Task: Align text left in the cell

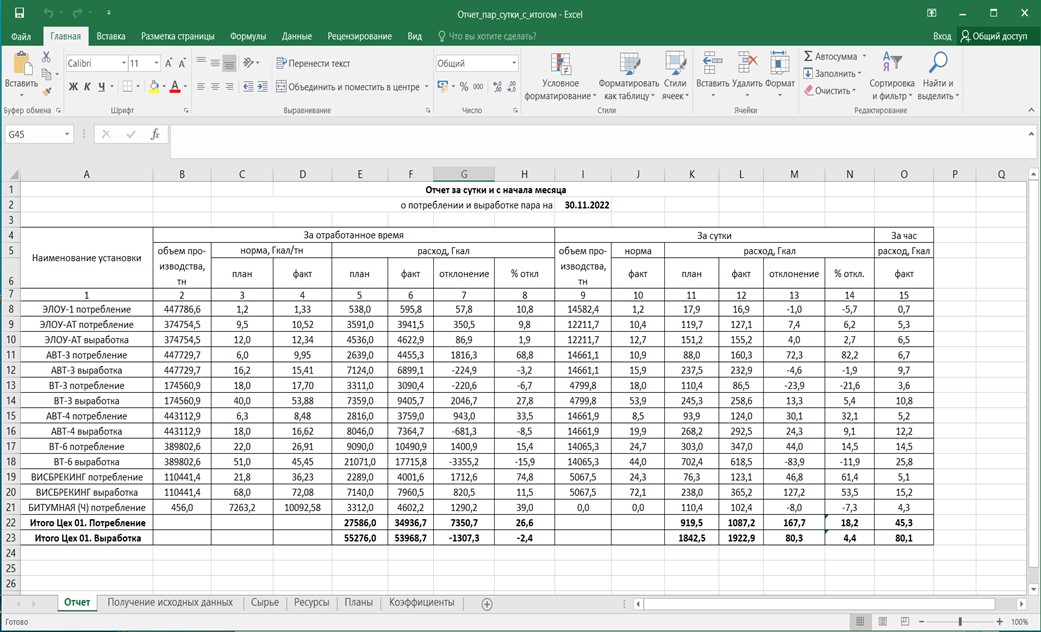Action: click(x=201, y=86)
